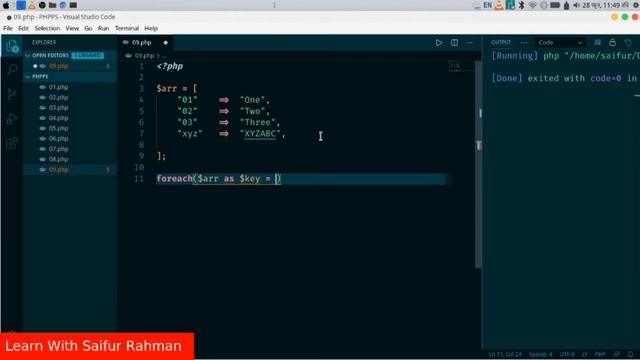Select 09.php in PHPPS folder list
The width and height of the screenshot is (640, 360).
[x=58, y=169]
